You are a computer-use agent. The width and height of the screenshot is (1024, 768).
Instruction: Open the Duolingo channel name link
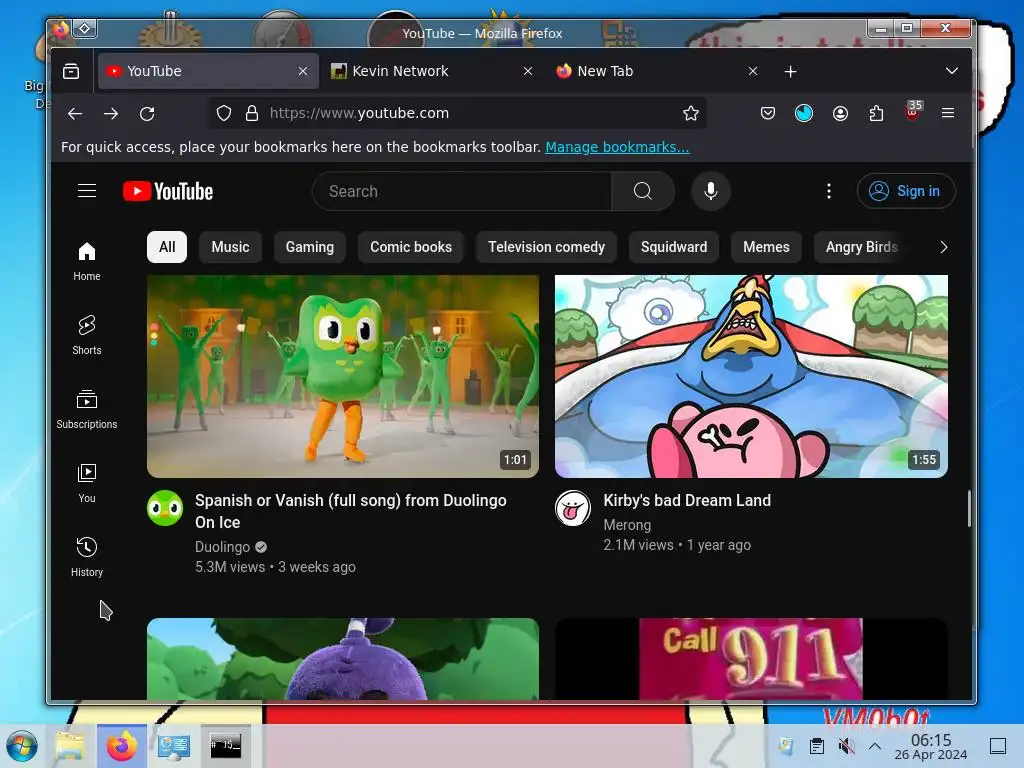[222, 547]
